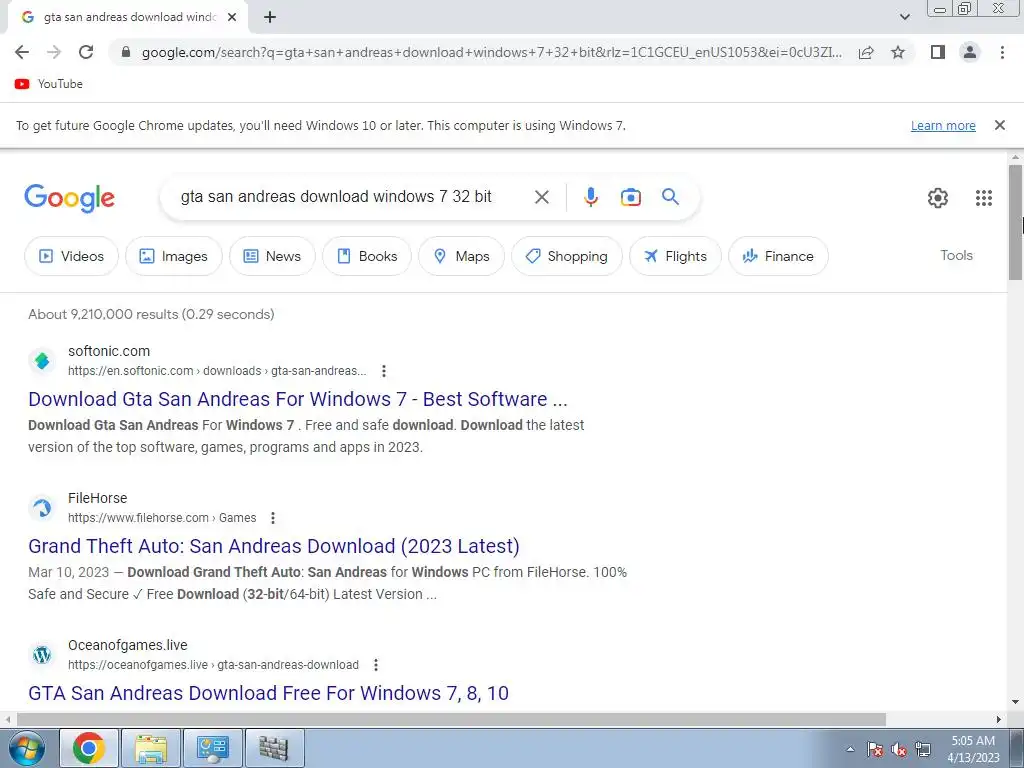The image size is (1024, 768).
Task: Click Learn more about Chrome updates
Action: (x=943, y=125)
